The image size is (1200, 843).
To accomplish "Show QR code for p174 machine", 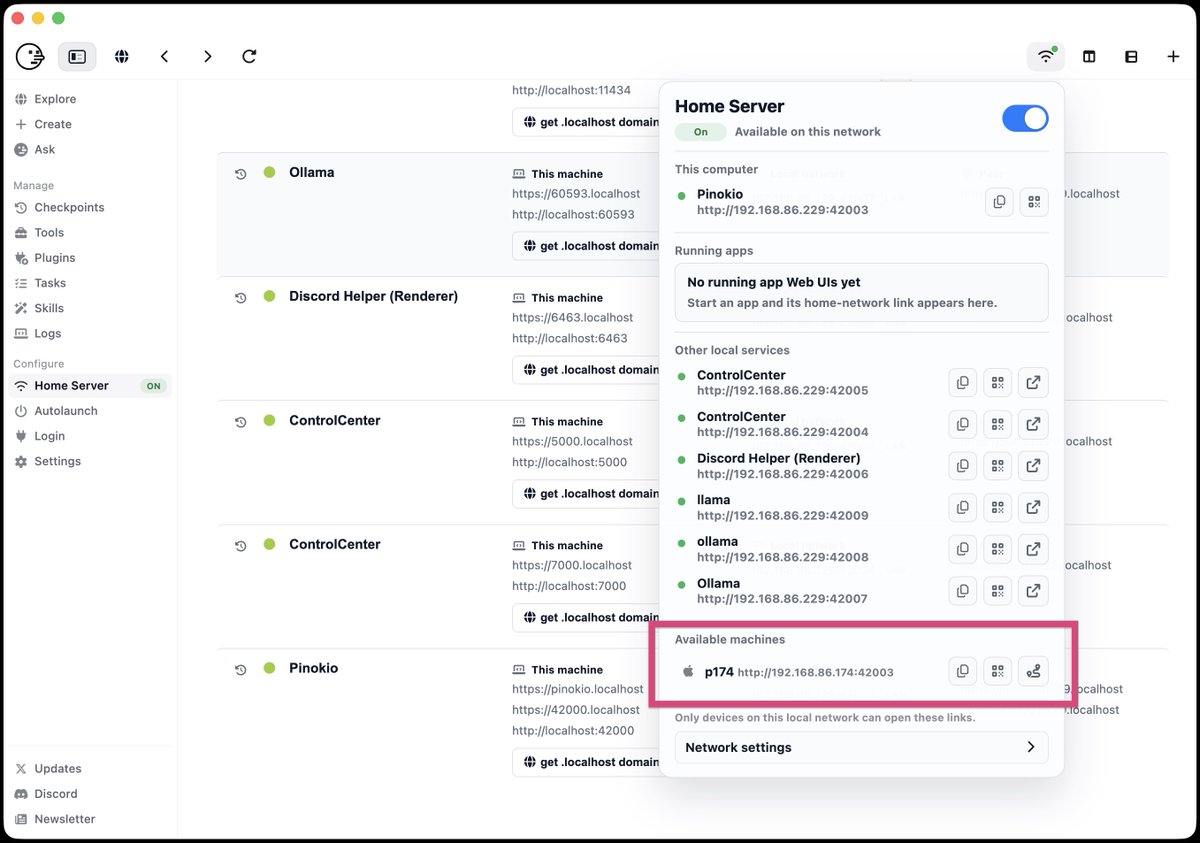I will [x=998, y=671].
